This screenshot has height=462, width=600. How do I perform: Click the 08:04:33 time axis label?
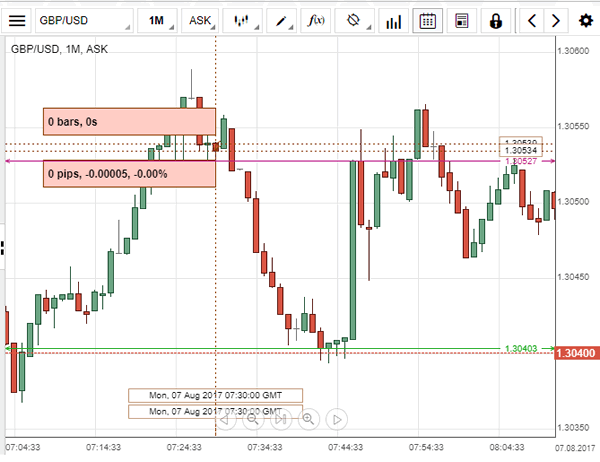(x=507, y=447)
